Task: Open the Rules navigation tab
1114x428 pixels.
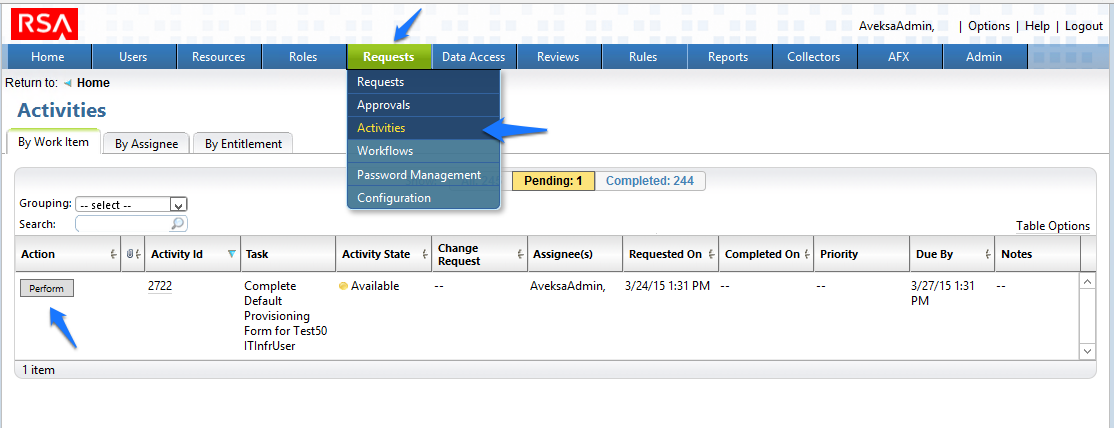Action: pyautogui.click(x=644, y=57)
